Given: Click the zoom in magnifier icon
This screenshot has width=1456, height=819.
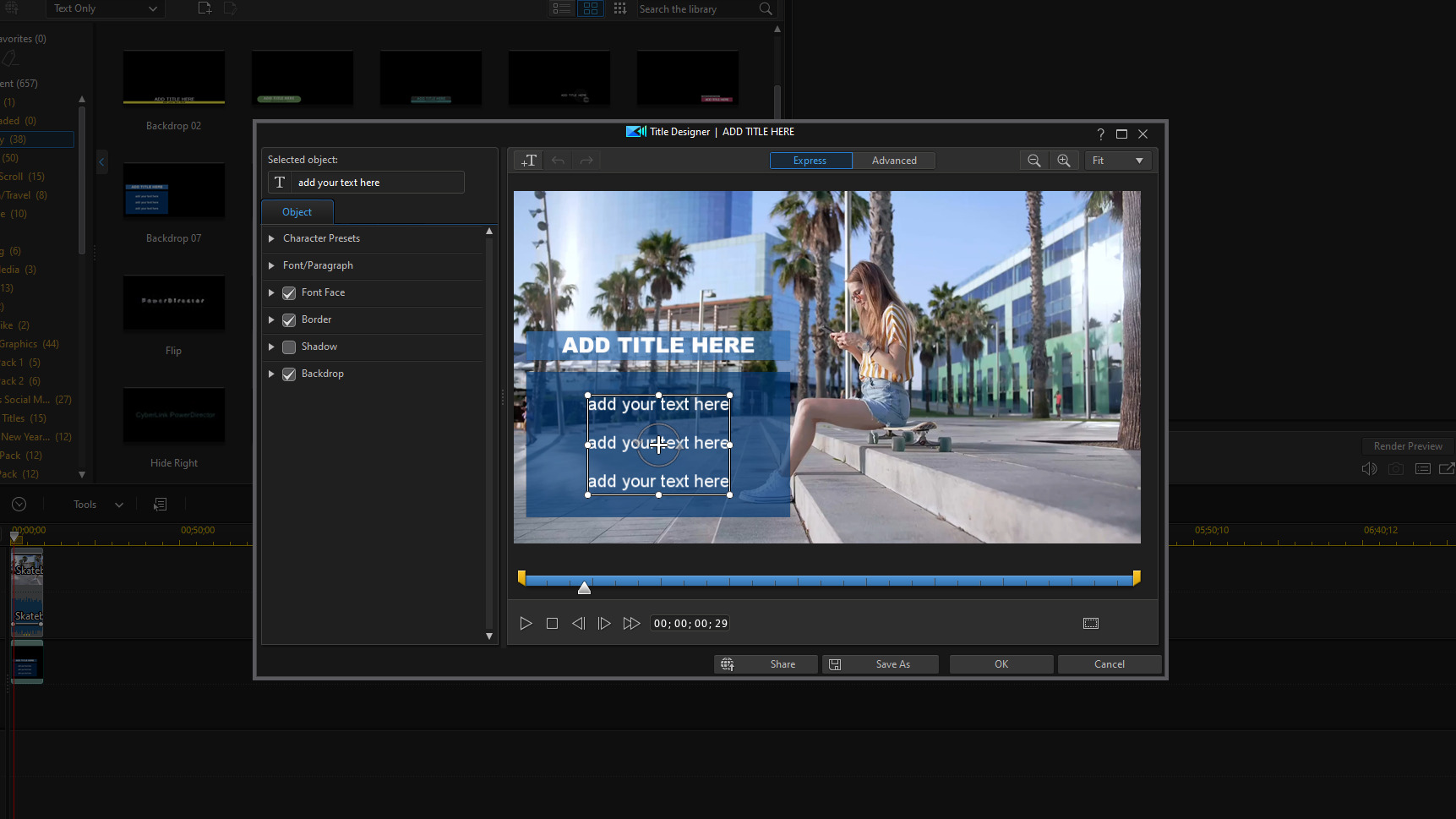Looking at the screenshot, I should pyautogui.click(x=1063, y=161).
